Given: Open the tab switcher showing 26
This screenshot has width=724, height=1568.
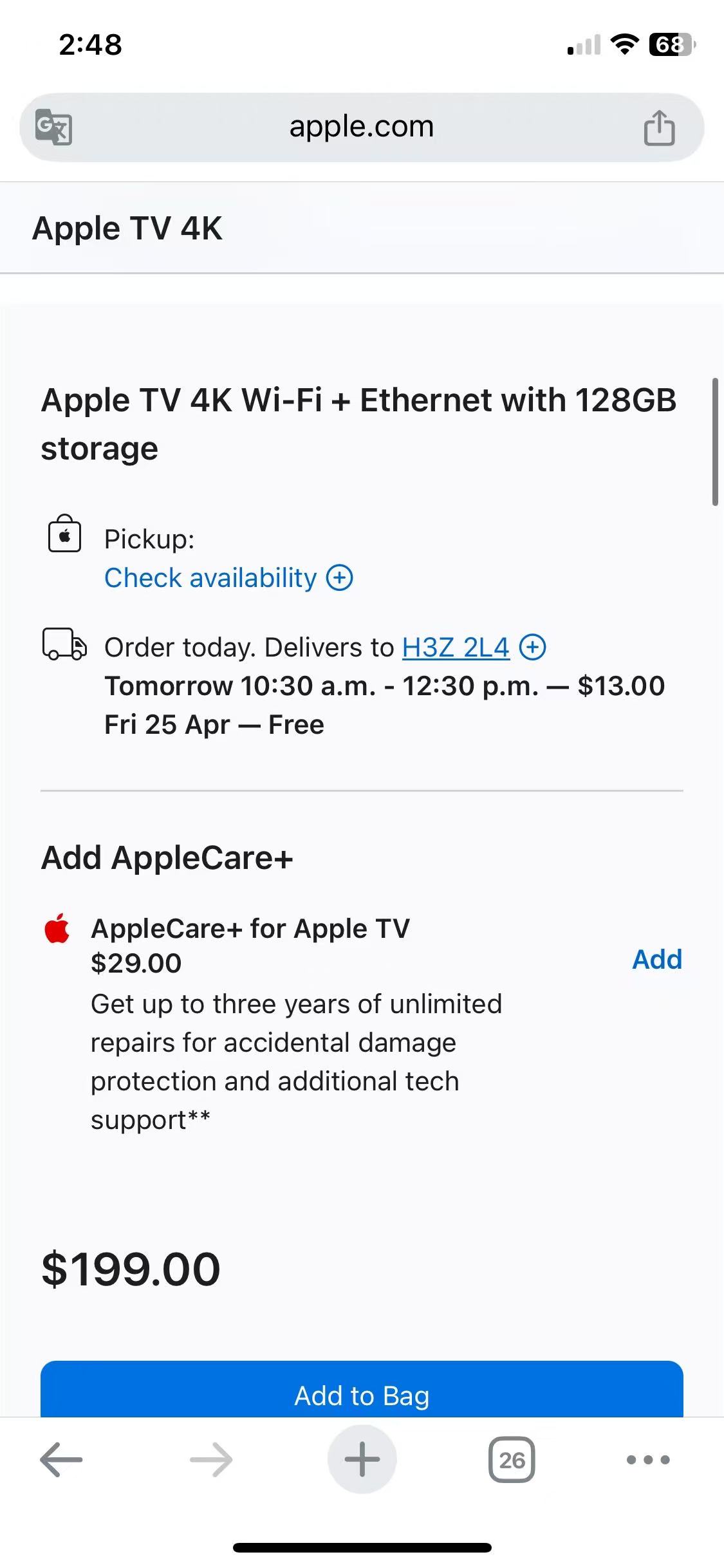Looking at the screenshot, I should coord(512,1459).
